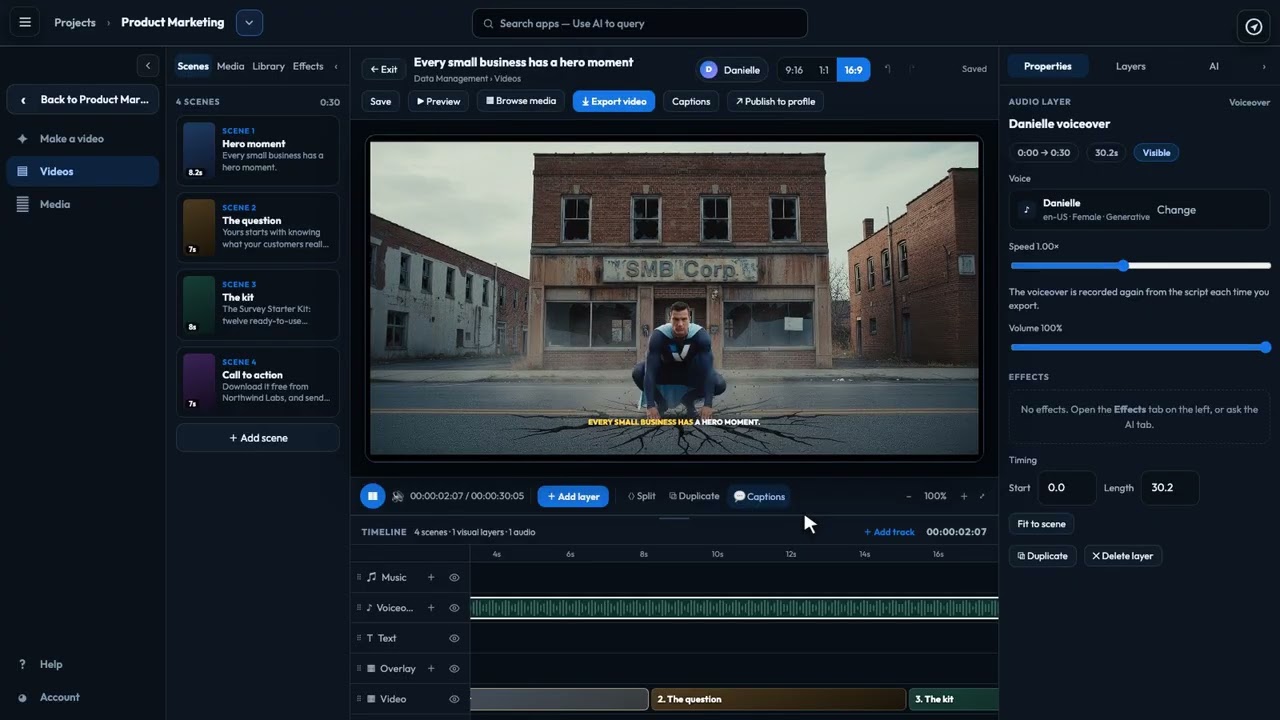Change the Danielle voice selection
This screenshot has height=720, width=1280.
pos(1176,210)
